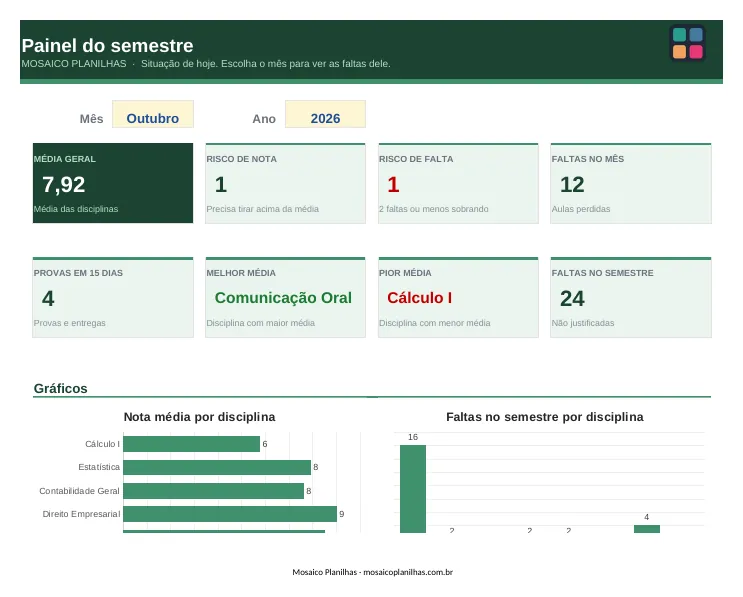Screen dimensions: 743x597
Task: Open the Mês dropdown showing Outubro
Action: (x=153, y=114)
